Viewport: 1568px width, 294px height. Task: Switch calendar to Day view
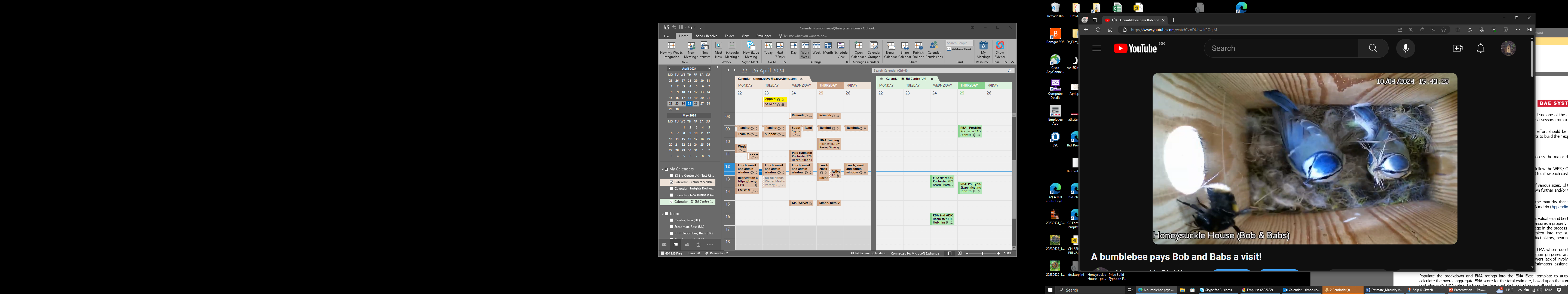click(794, 49)
